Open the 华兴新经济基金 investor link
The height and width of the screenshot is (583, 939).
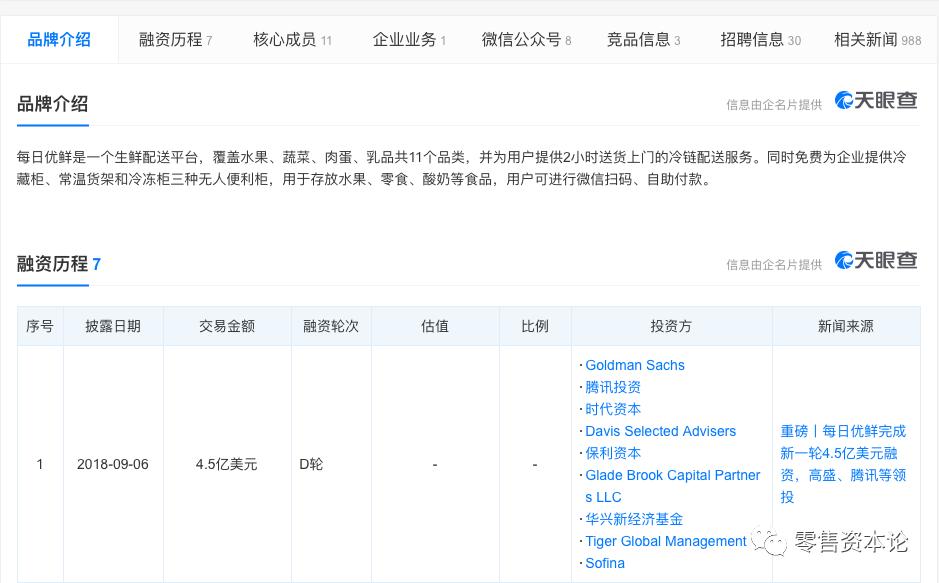point(633,519)
